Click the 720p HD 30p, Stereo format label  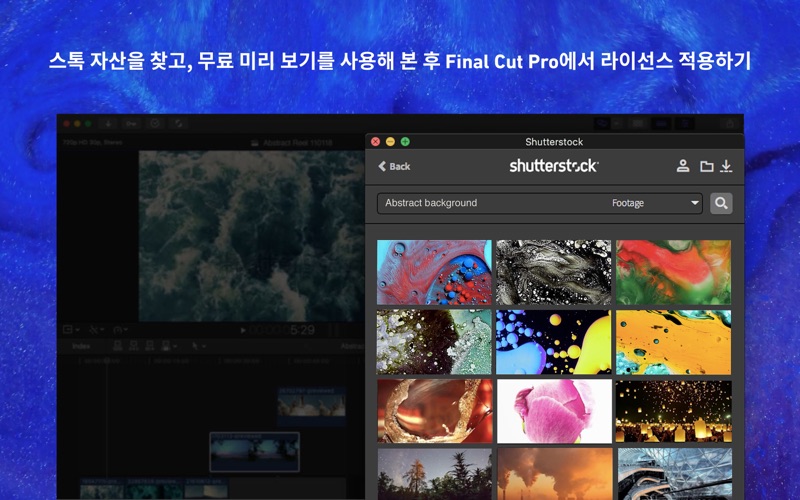coord(92,142)
